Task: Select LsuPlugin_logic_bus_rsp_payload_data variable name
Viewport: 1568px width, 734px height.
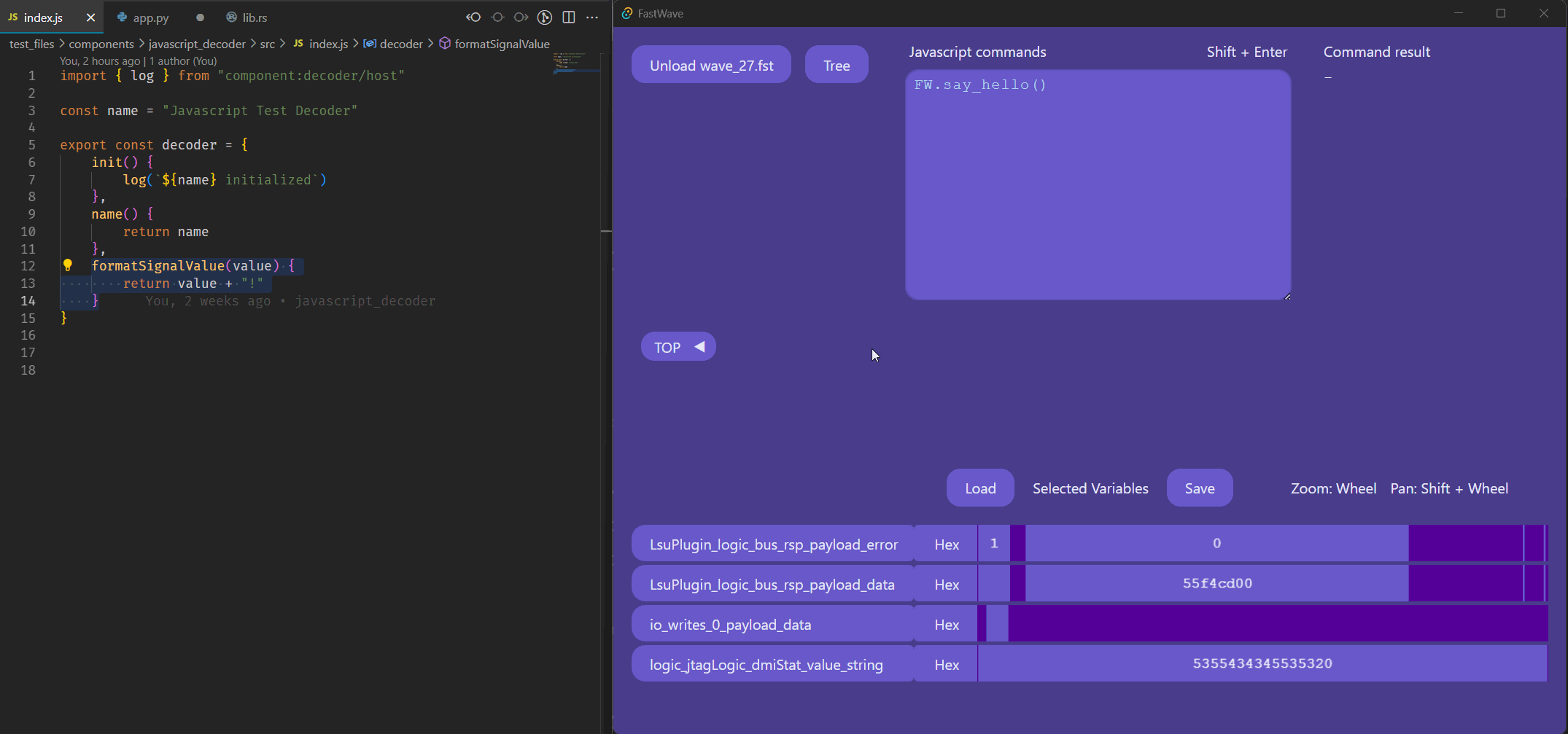Action: pyautogui.click(x=773, y=584)
